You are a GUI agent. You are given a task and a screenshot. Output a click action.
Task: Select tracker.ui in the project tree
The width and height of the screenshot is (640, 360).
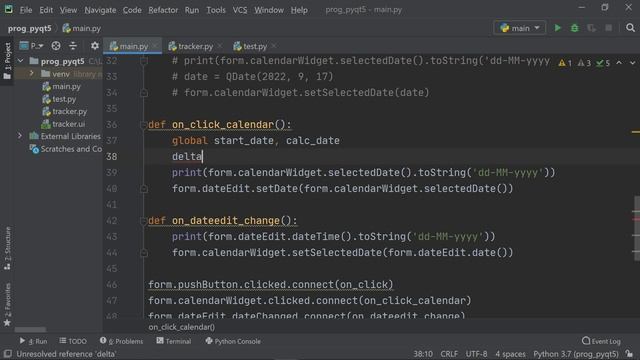pyautogui.click(x=63, y=124)
